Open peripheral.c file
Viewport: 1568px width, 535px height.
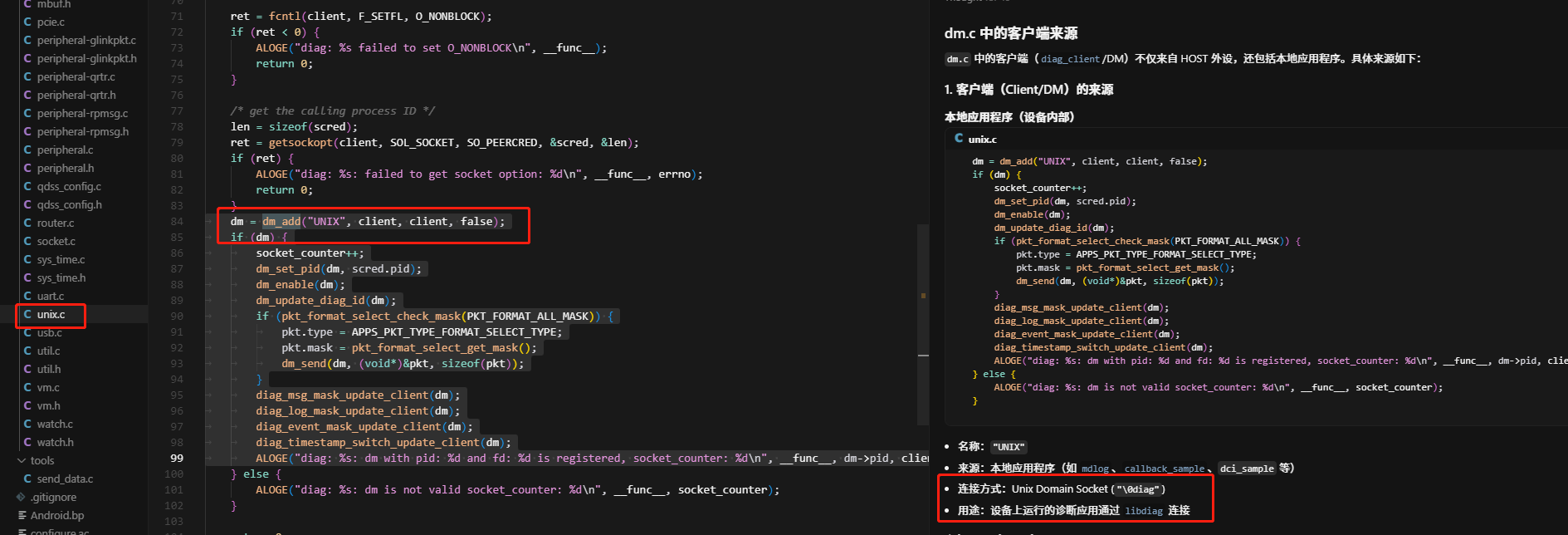[65, 150]
